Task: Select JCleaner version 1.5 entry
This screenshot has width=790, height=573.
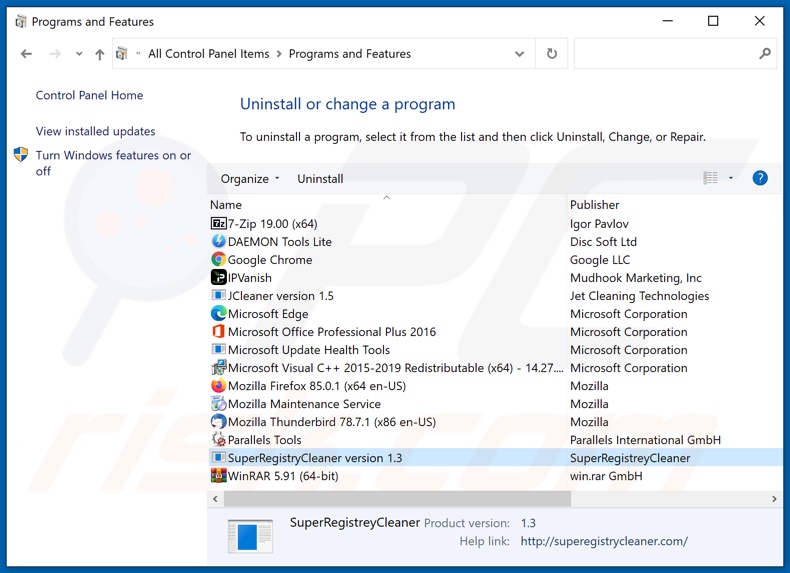Action: point(281,296)
